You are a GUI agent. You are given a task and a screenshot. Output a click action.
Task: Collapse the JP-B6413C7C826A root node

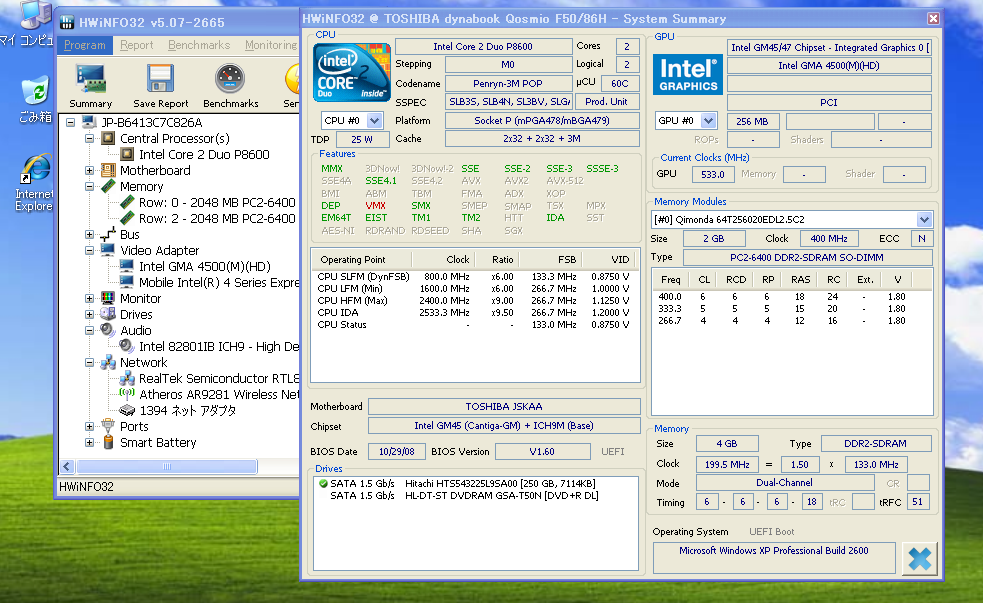pos(70,122)
